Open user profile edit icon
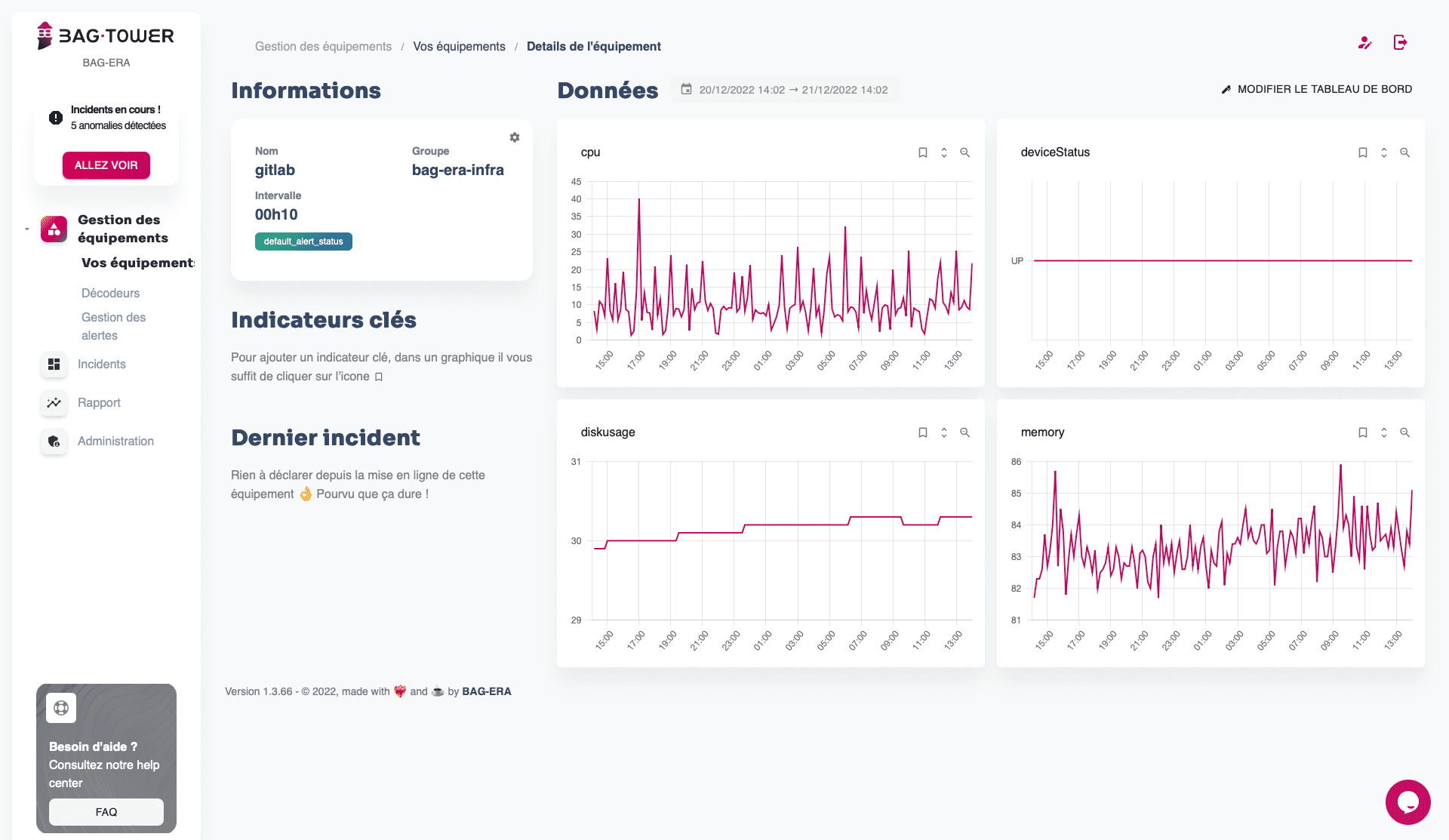 click(x=1364, y=43)
